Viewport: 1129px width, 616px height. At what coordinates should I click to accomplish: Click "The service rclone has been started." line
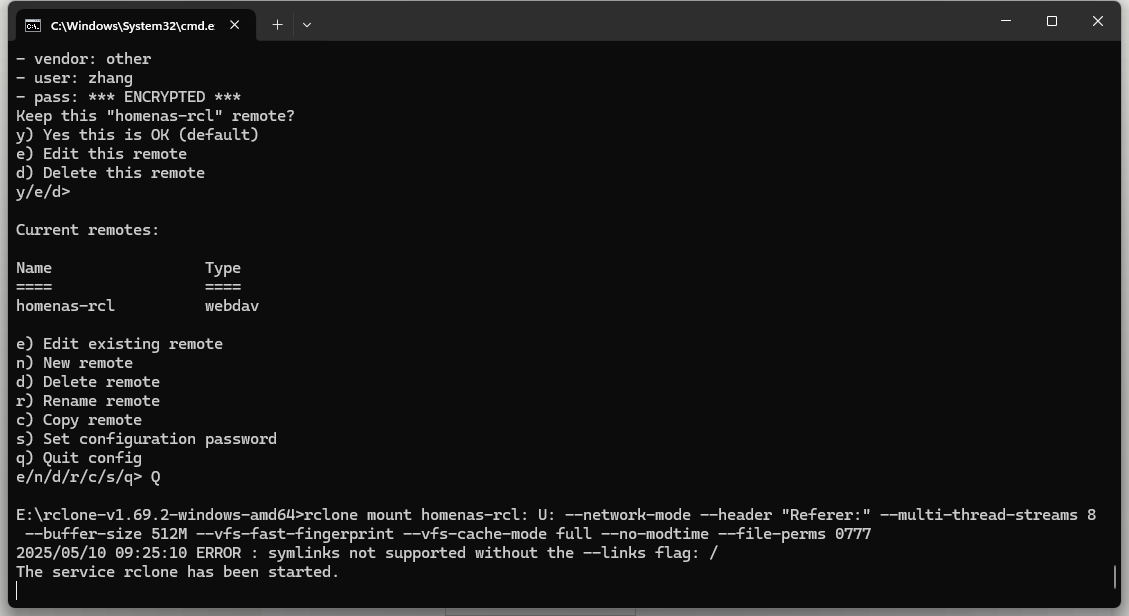tap(177, 572)
